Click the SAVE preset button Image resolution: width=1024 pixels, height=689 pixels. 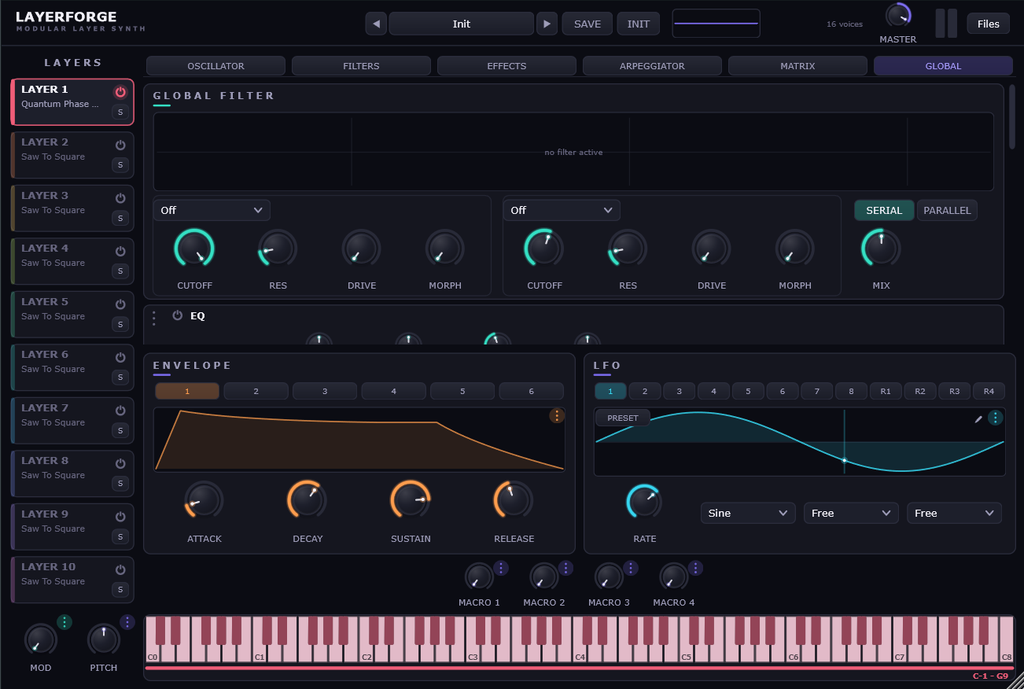587,24
